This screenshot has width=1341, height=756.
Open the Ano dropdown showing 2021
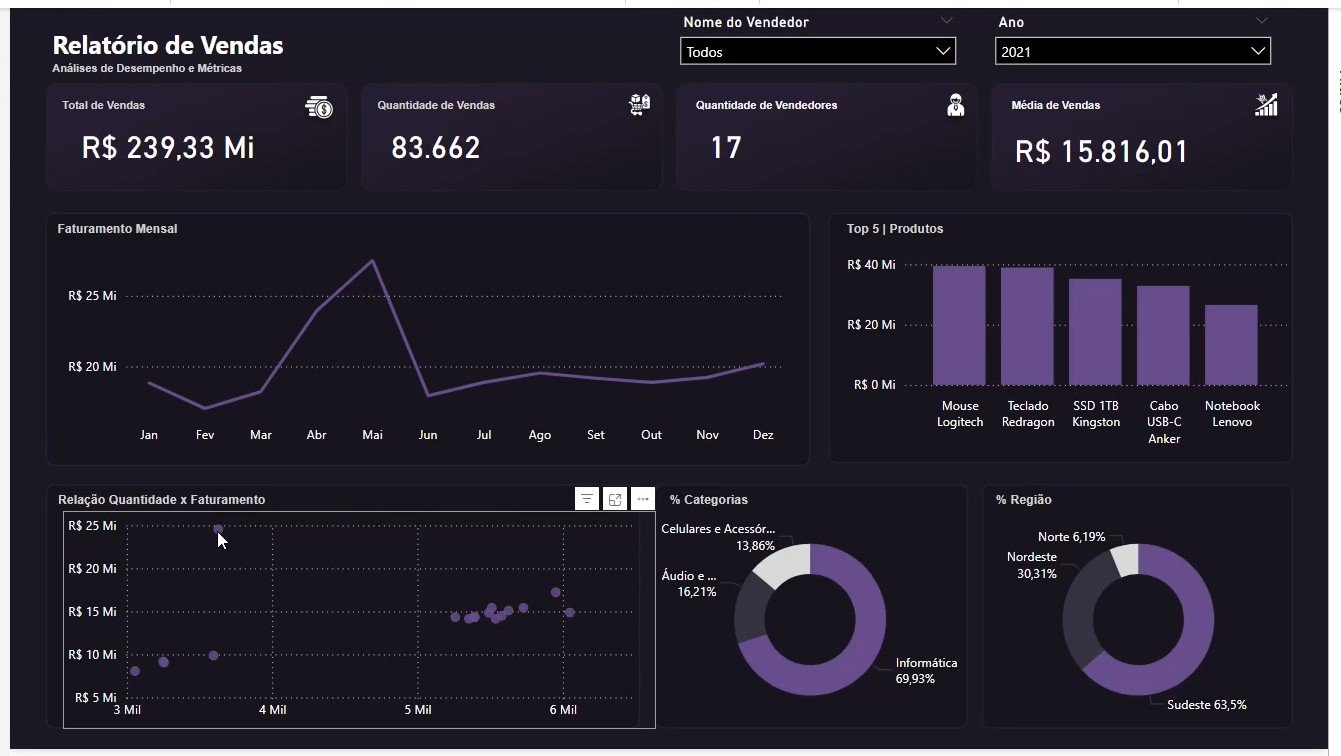tap(1132, 51)
